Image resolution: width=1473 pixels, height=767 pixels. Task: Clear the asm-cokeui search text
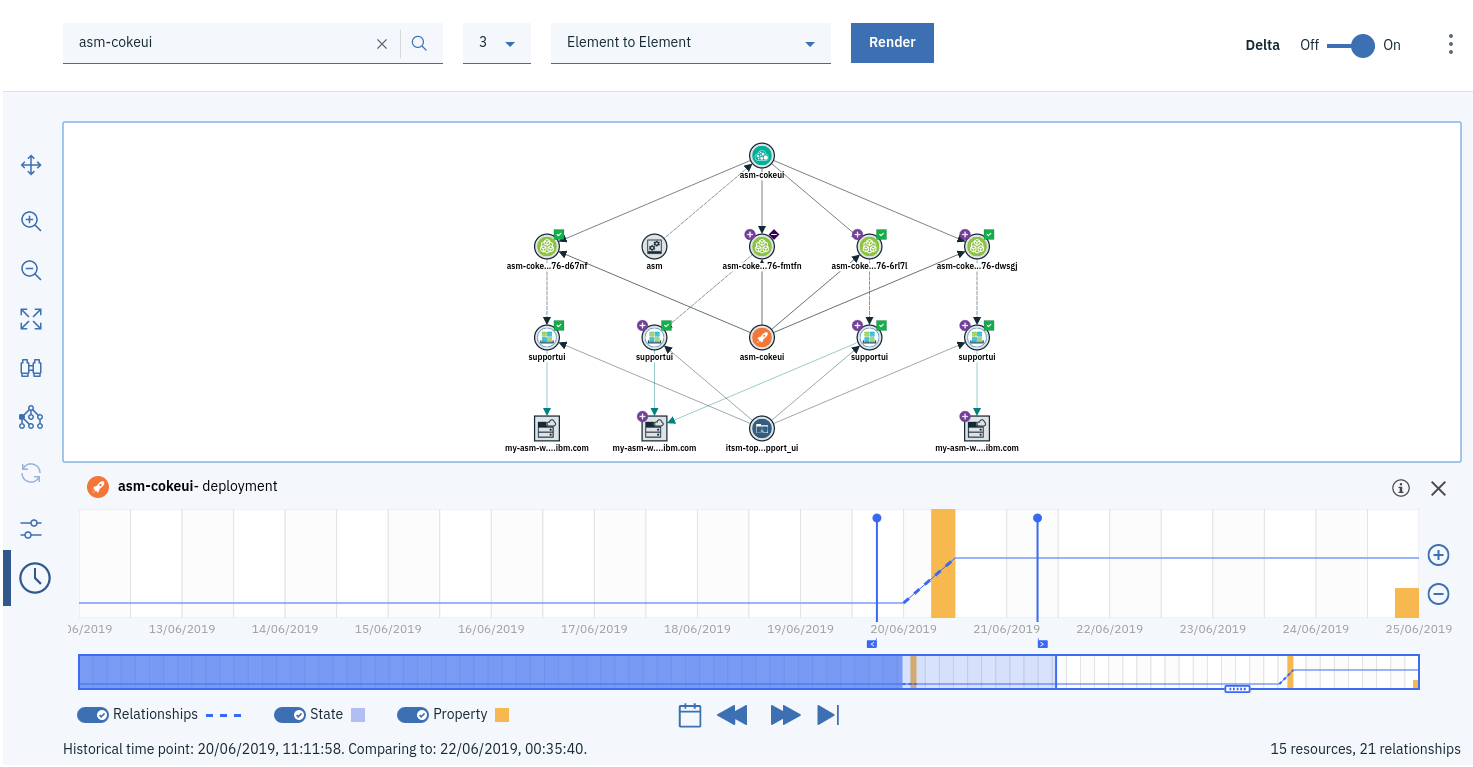pyautogui.click(x=382, y=43)
